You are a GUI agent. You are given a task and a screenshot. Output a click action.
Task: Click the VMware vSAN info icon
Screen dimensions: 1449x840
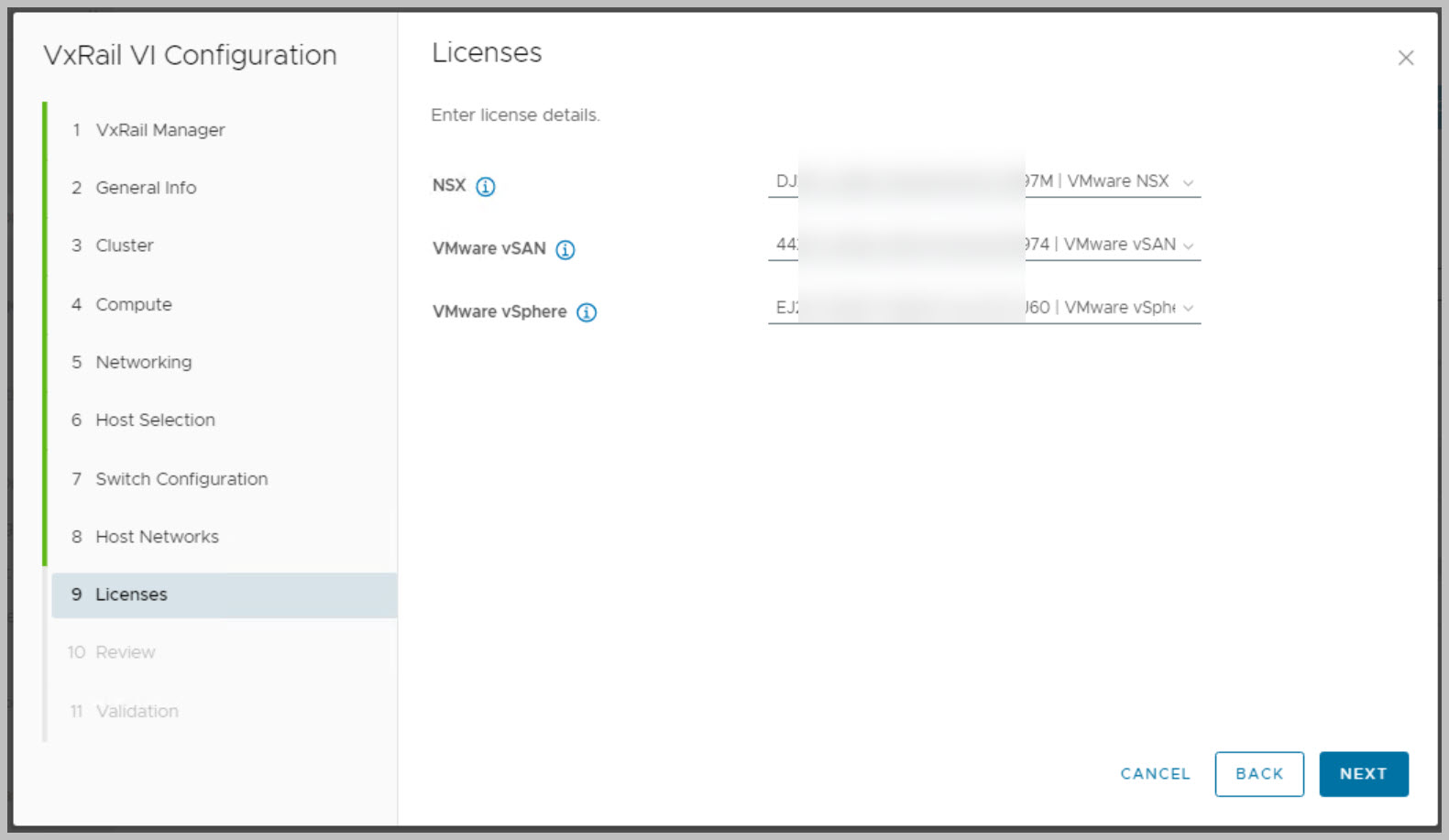coord(565,249)
